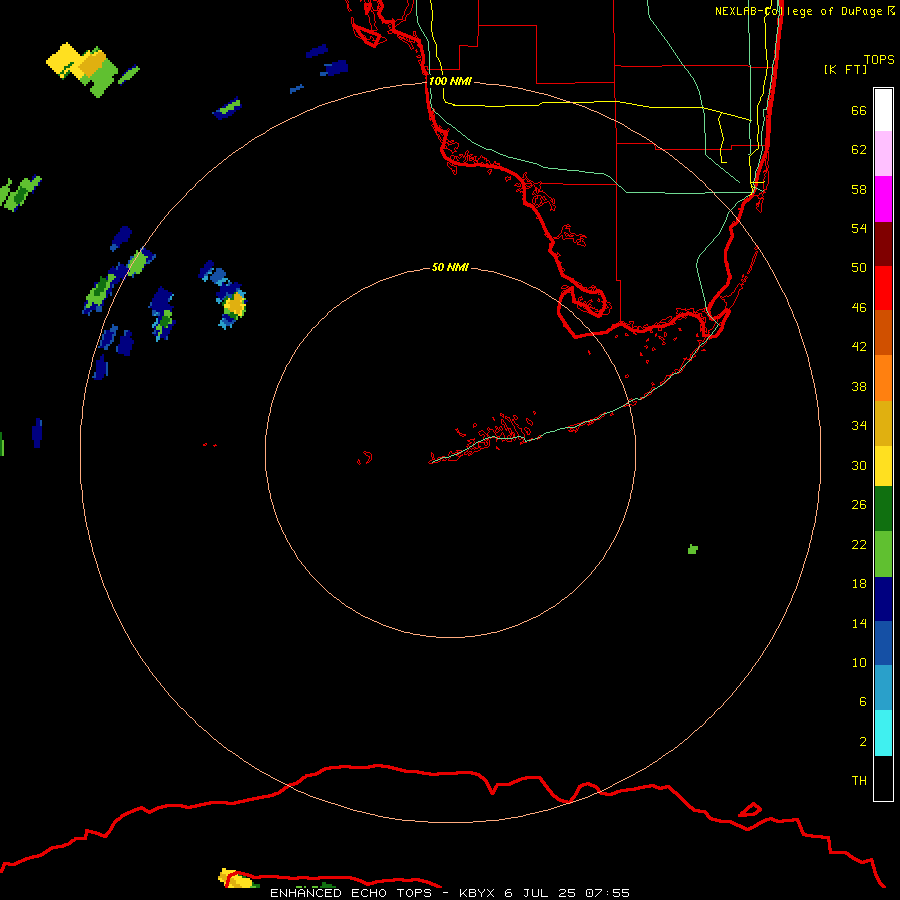Viewport: 900px width, 900px height.
Task: Click the legend value 30
Action: (859, 465)
